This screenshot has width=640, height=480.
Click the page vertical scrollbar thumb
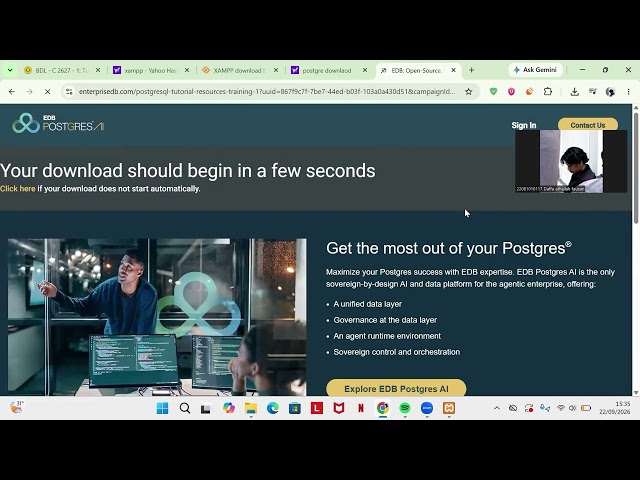(x=636, y=167)
